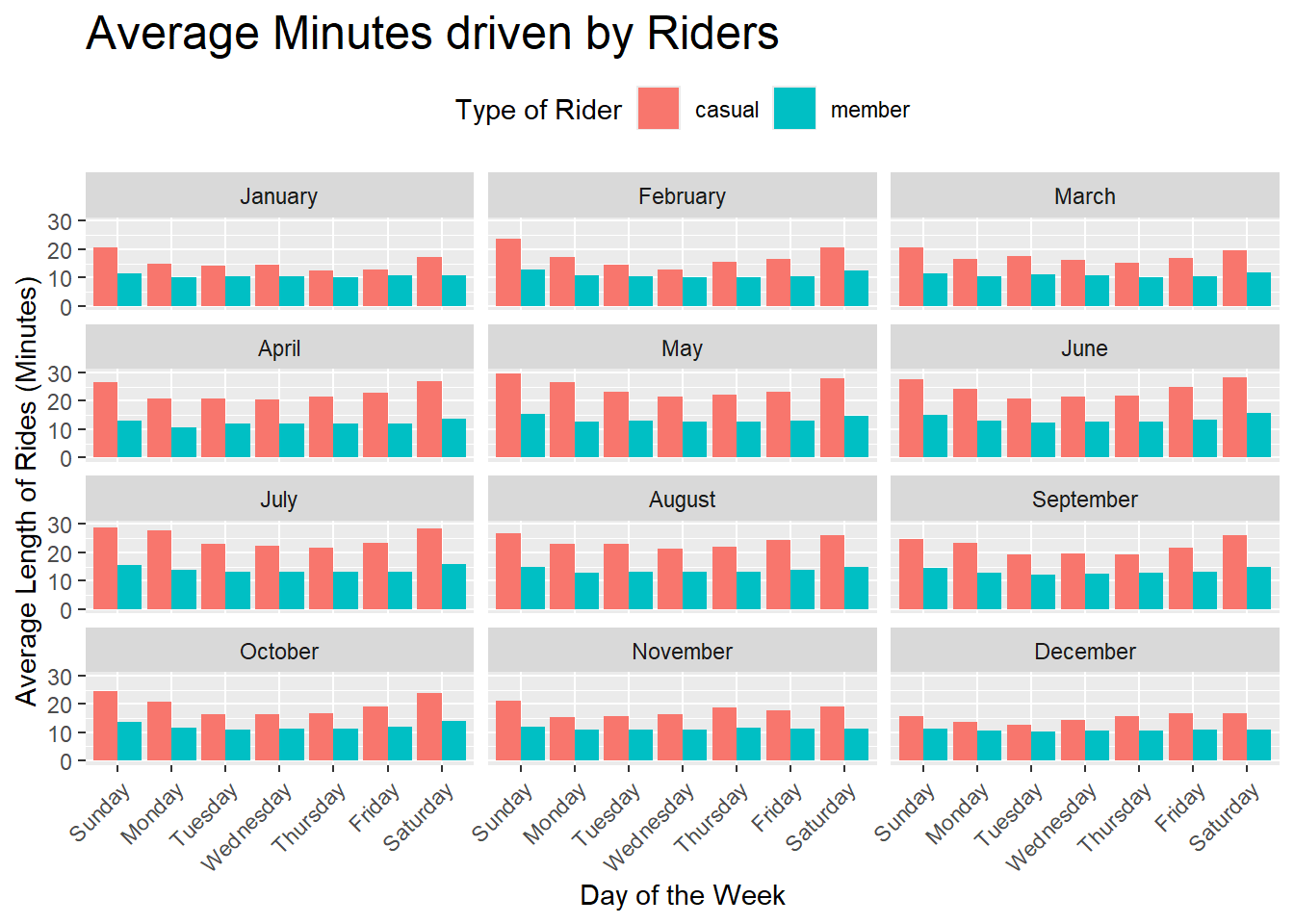1294x924 pixels.
Task: Select the December panel header
Action: click(1084, 652)
